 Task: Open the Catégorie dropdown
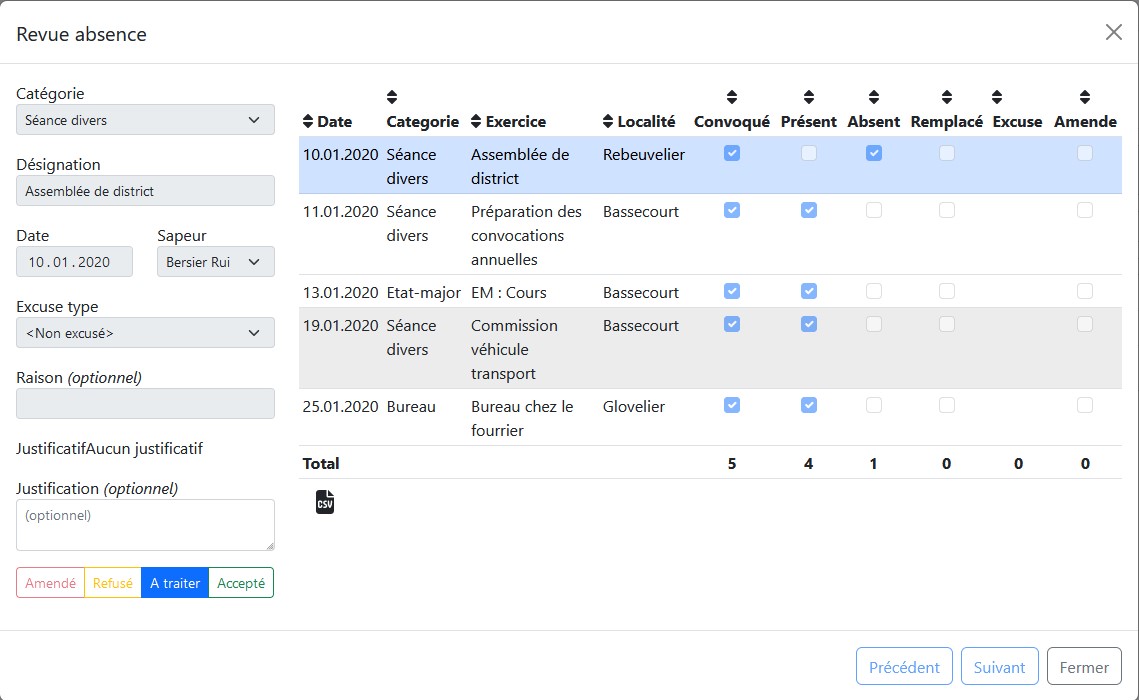pyautogui.click(x=145, y=120)
